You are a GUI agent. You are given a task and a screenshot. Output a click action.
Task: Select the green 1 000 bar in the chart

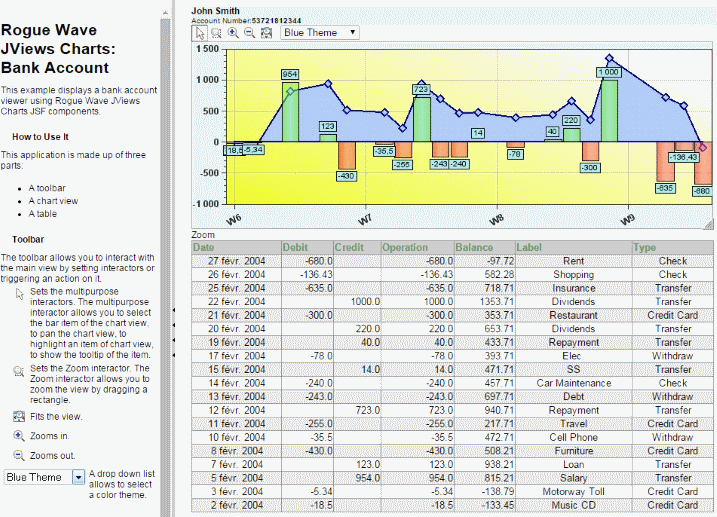click(x=608, y=110)
